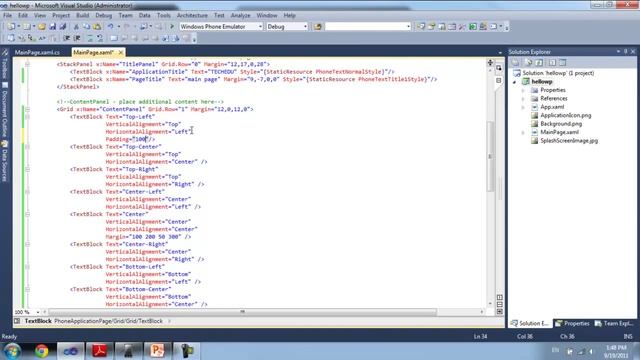The image size is (640, 360).
Task: Undo the last edit with the Undo icon
Action: pyautogui.click(x=111, y=27)
